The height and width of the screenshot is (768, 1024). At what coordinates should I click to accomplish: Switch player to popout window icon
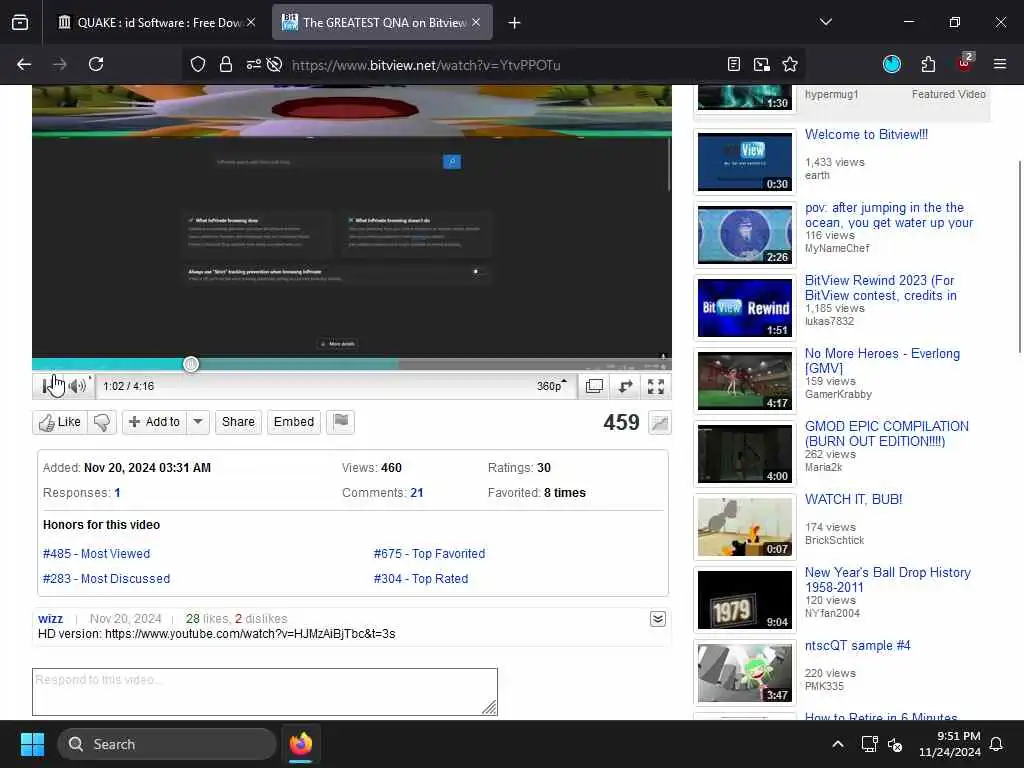[594, 386]
